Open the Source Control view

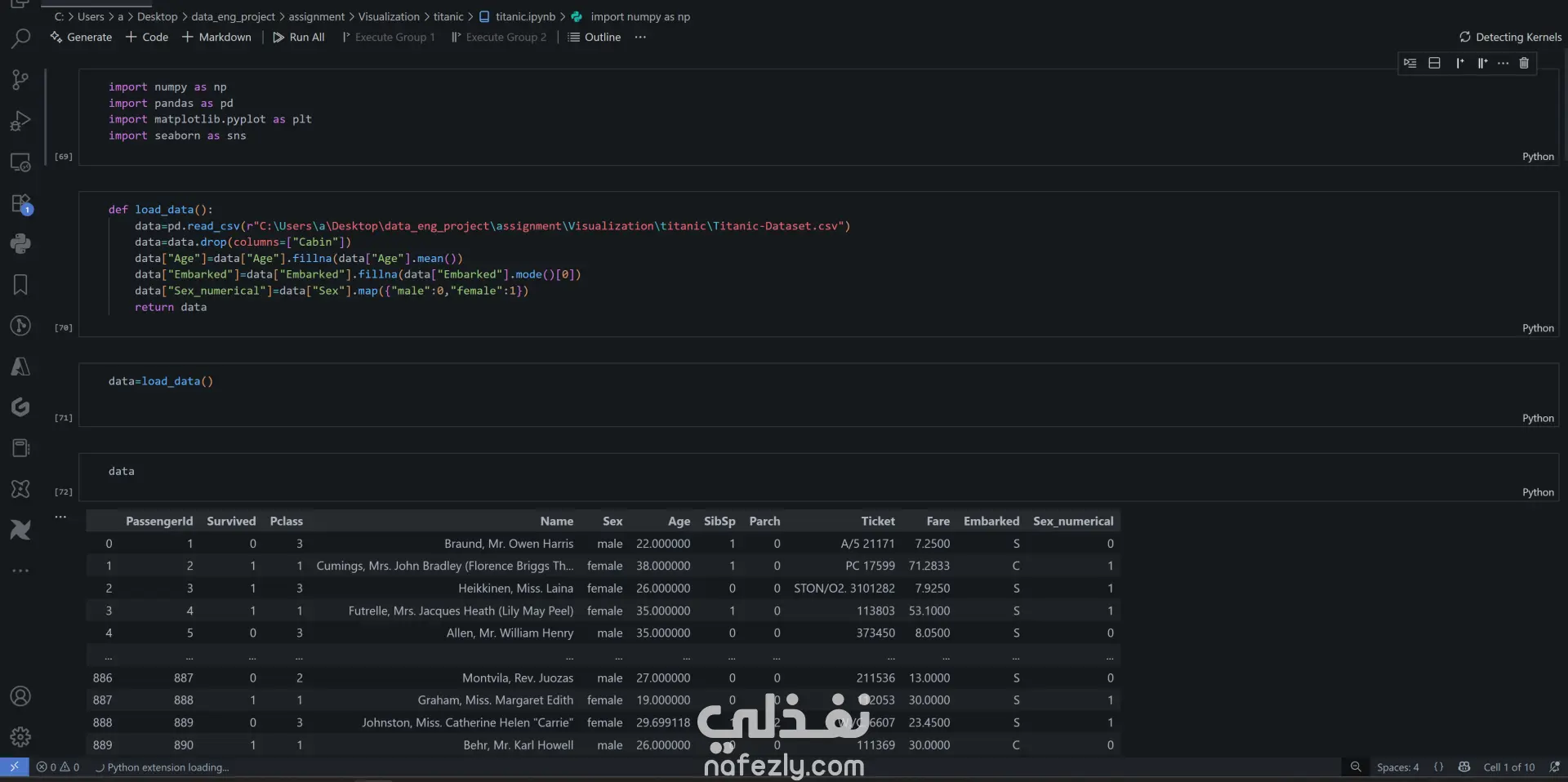point(20,79)
